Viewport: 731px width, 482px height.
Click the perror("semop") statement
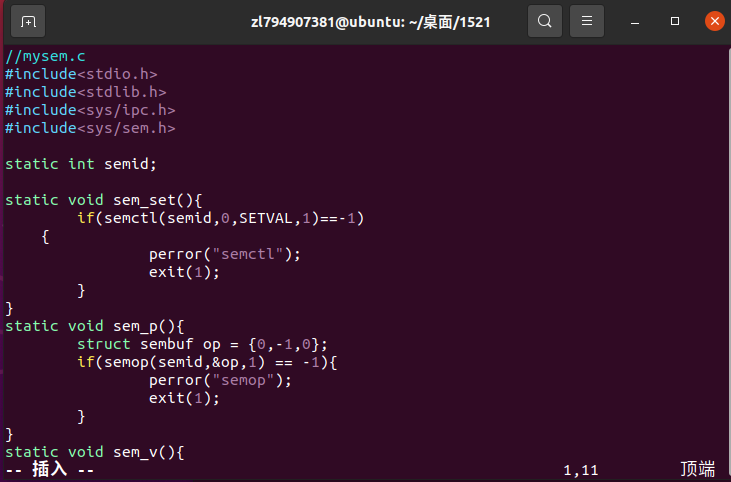point(220,380)
